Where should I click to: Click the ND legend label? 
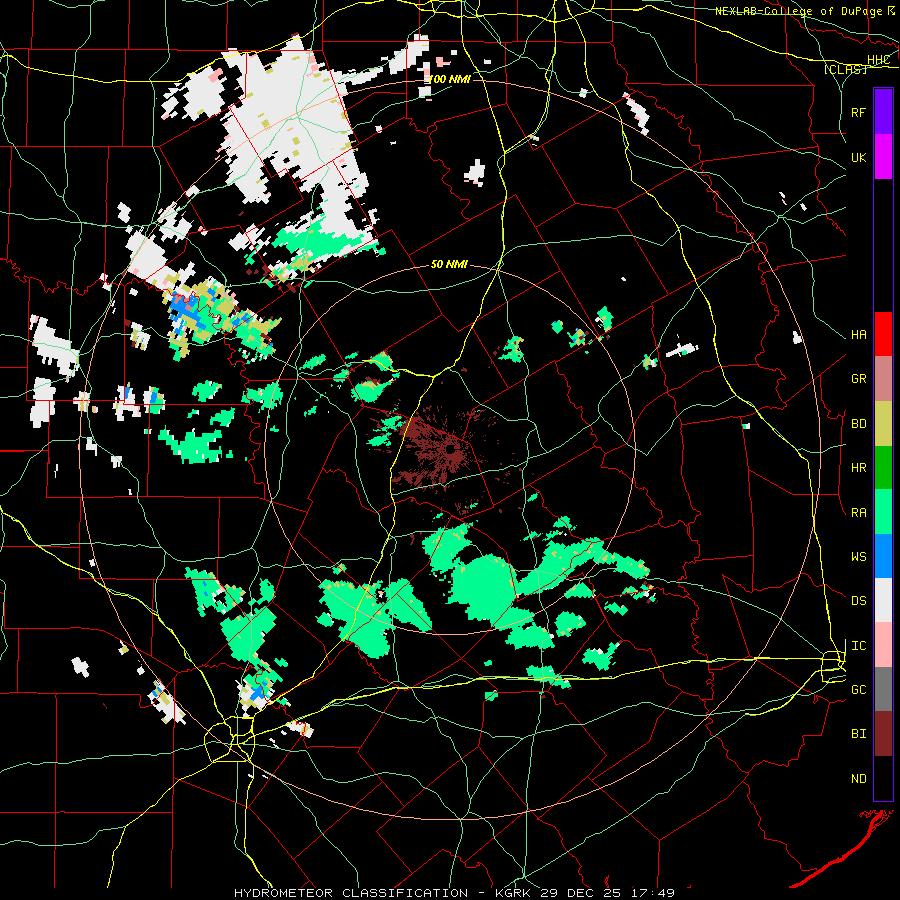coord(858,779)
